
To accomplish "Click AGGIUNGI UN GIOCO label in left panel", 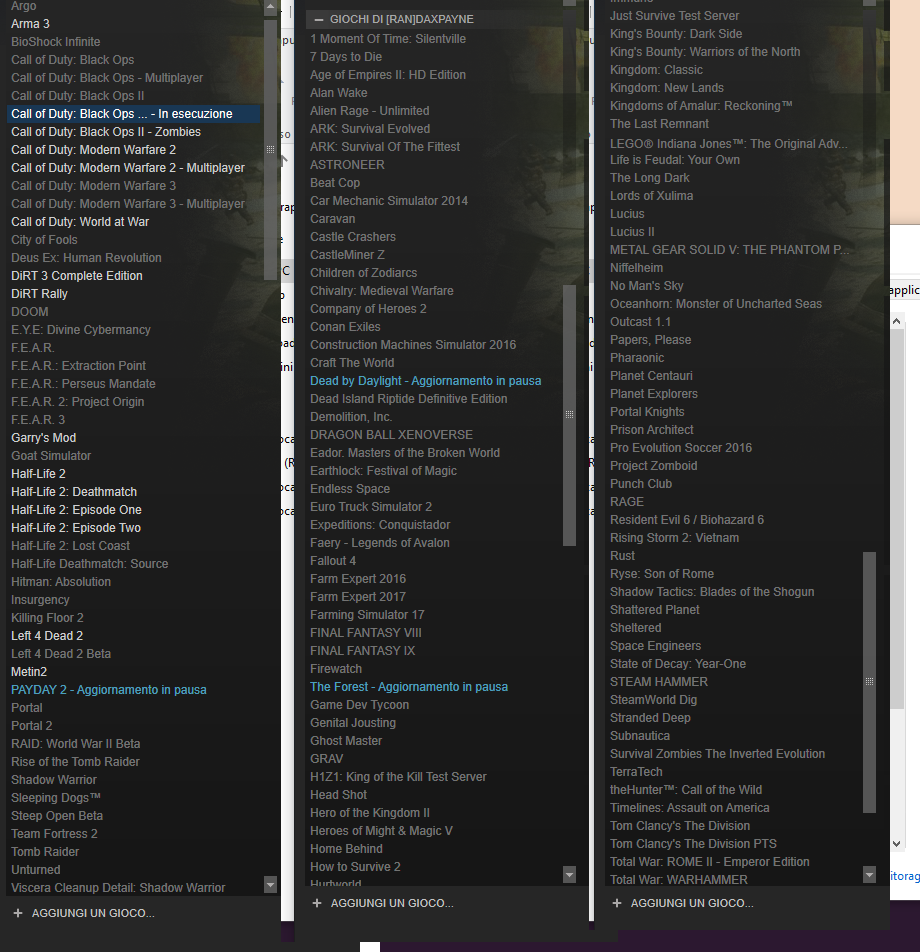I will (x=93, y=913).
